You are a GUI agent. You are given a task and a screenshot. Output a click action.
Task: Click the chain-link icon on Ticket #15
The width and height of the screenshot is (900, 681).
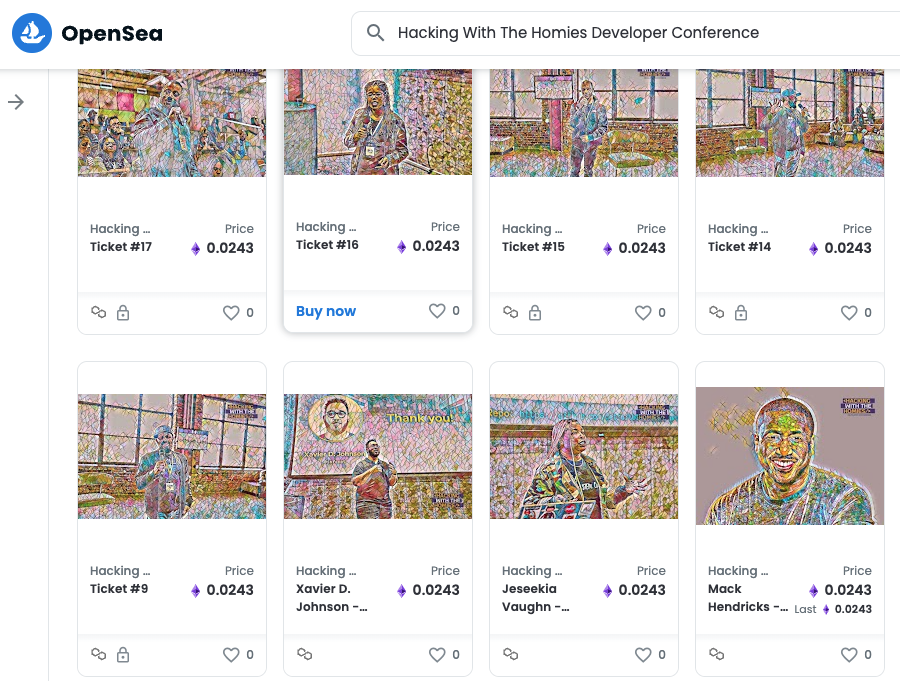pyautogui.click(x=510, y=312)
